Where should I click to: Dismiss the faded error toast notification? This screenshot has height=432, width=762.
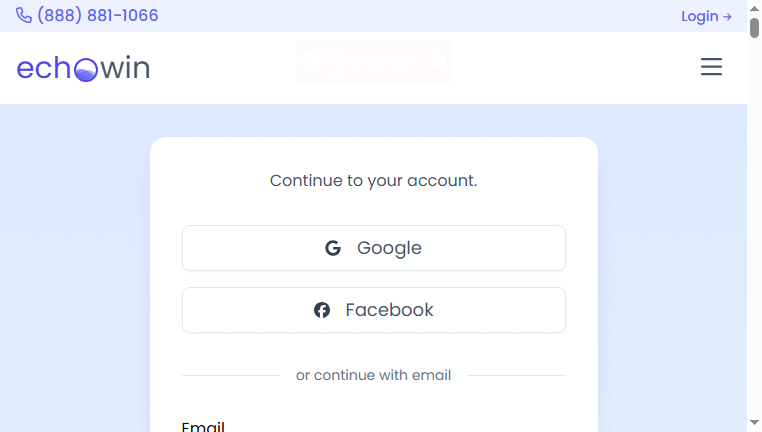point(438,62)
